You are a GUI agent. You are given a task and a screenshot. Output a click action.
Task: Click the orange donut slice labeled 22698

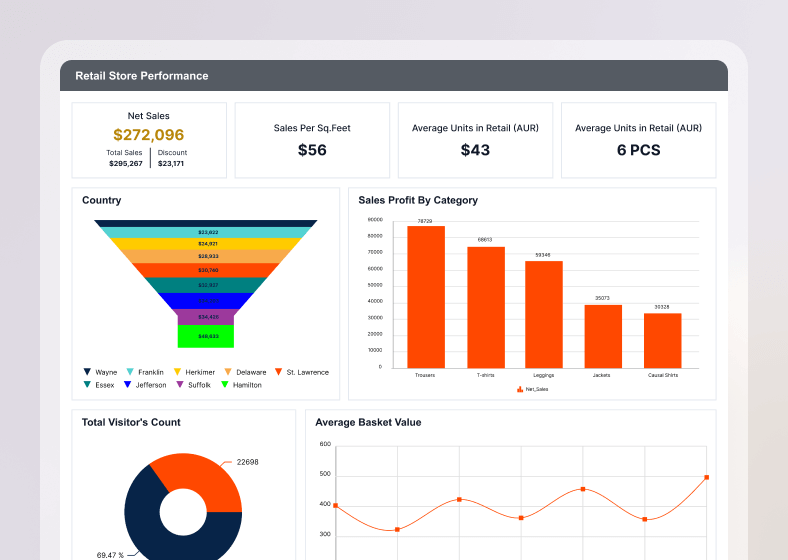point(201,478)
